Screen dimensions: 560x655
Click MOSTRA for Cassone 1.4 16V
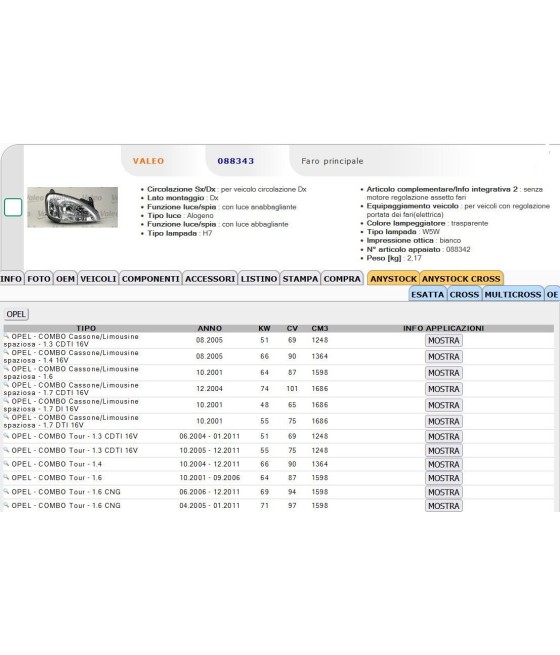click(443, 357)
